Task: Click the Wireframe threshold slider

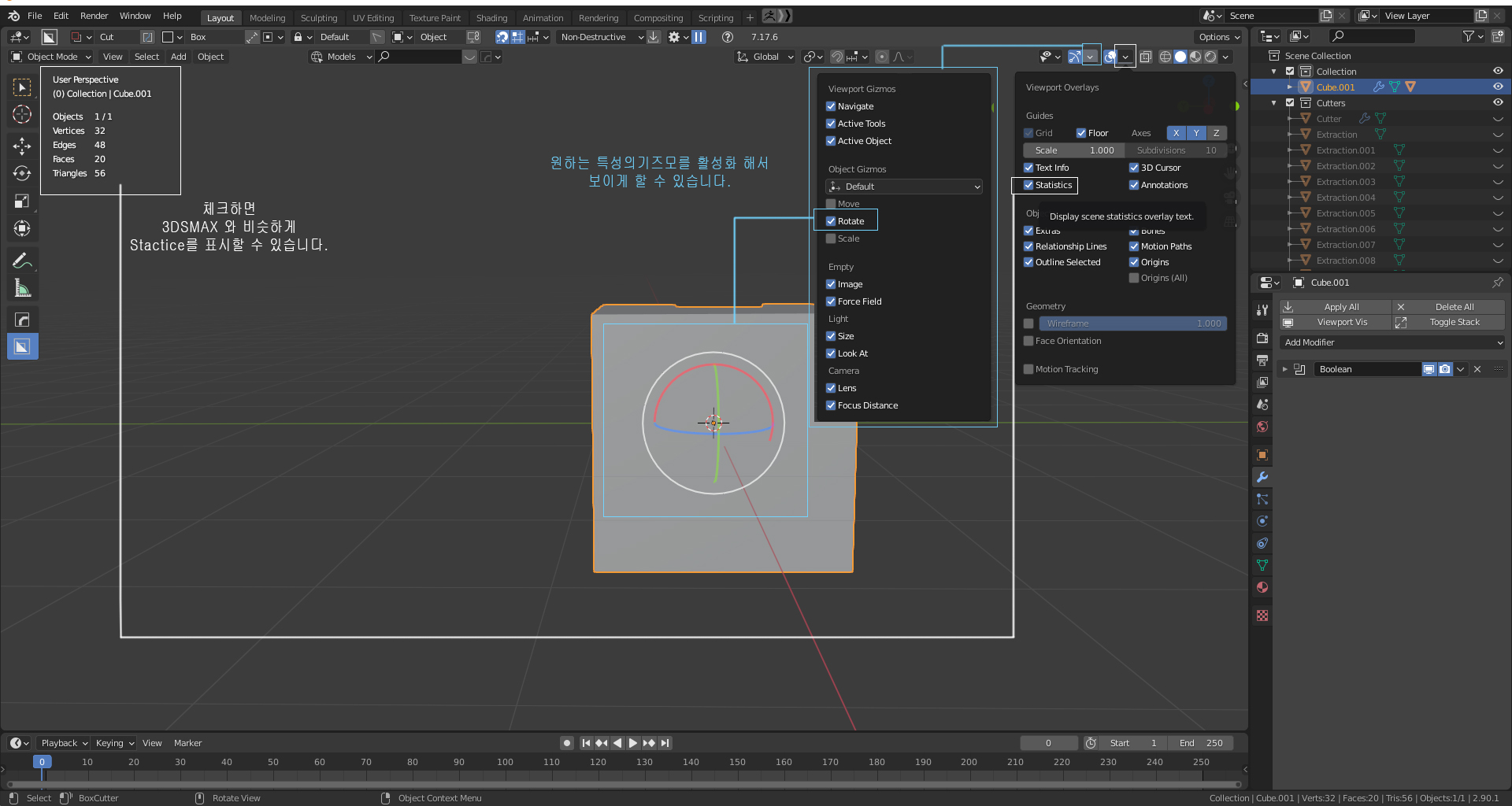Action: coord(1132,324)
